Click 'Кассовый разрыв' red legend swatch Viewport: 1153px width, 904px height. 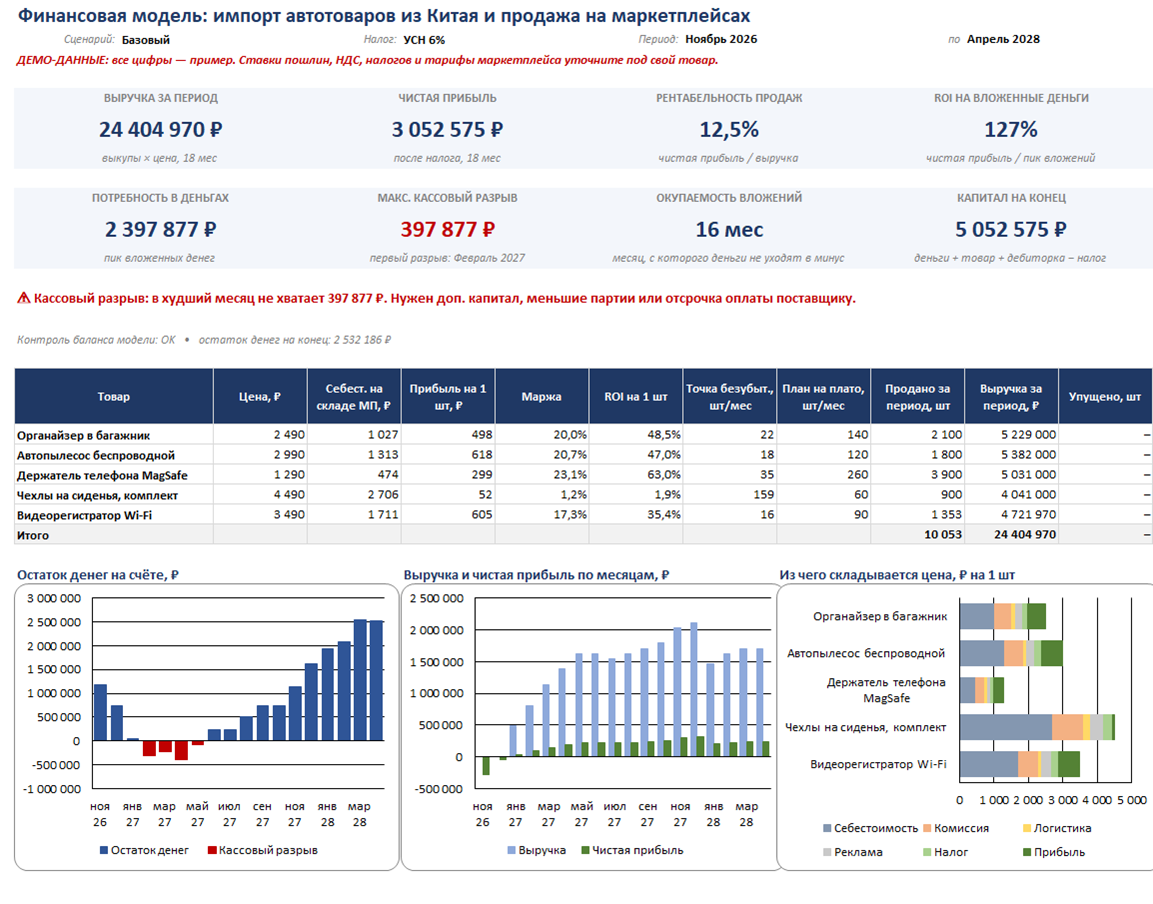coord(212,850)
